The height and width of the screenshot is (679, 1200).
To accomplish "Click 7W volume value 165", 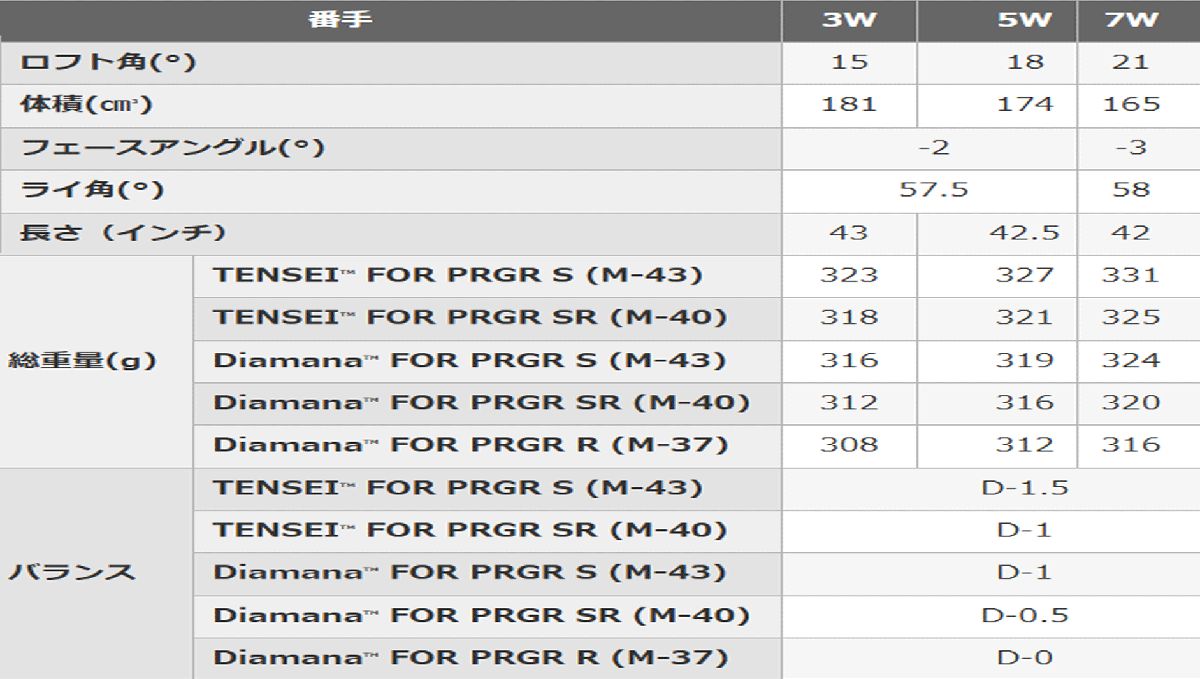I will click(x=1131, y=104).
